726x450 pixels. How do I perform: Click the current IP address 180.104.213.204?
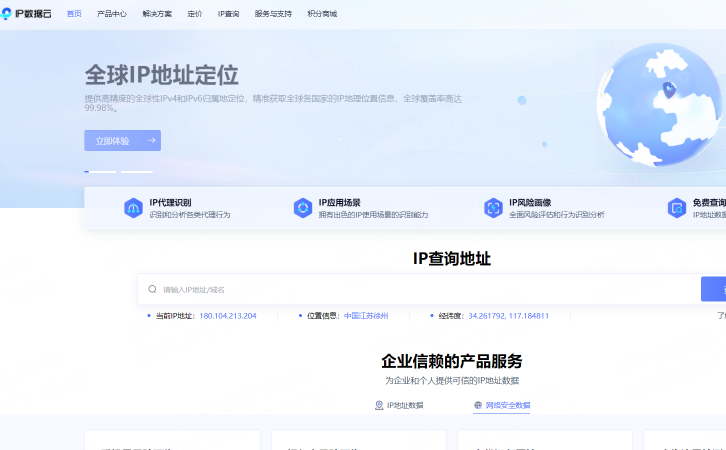tap(228, 316)
